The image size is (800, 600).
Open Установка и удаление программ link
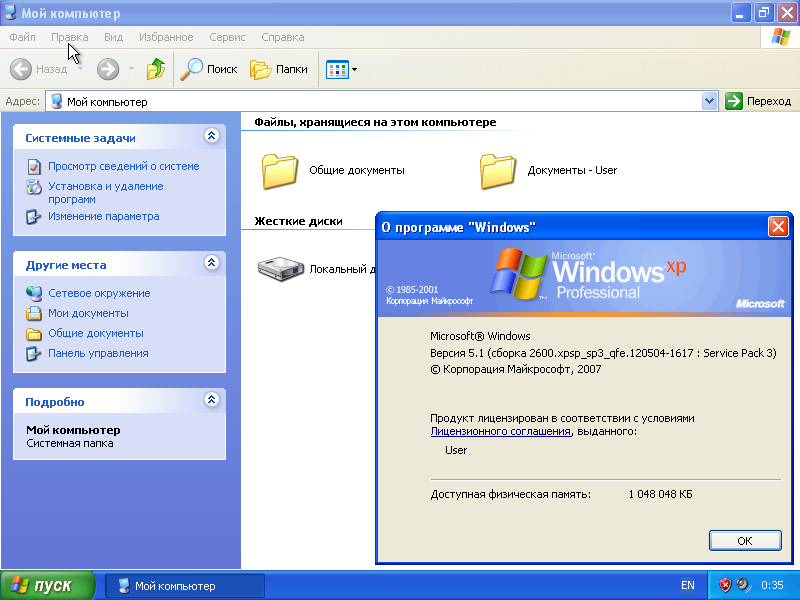106,192
